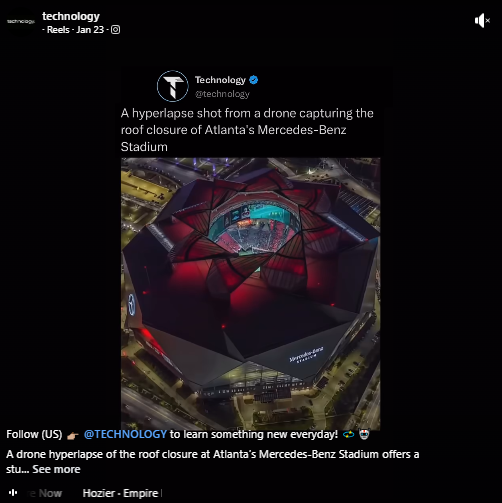This screenshot has height=503, width=502.
Task: Click the Jan 23 post date
Action: click(x=90, y=30)
